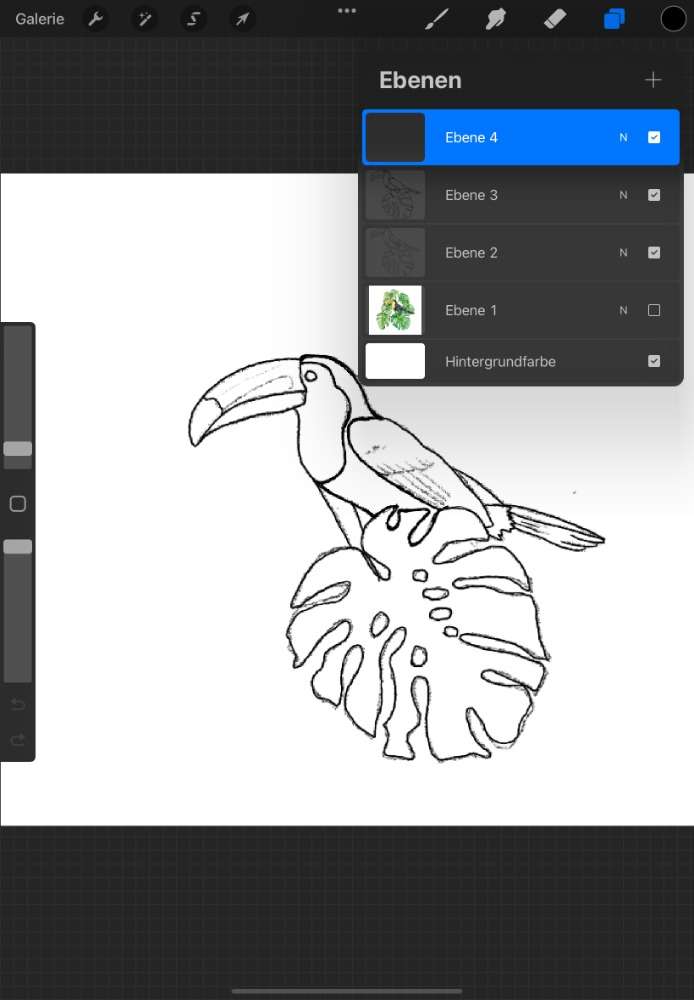Activate the Selection tool
The width and height of the screenshot is (694, 1000).
coord(193,19)
